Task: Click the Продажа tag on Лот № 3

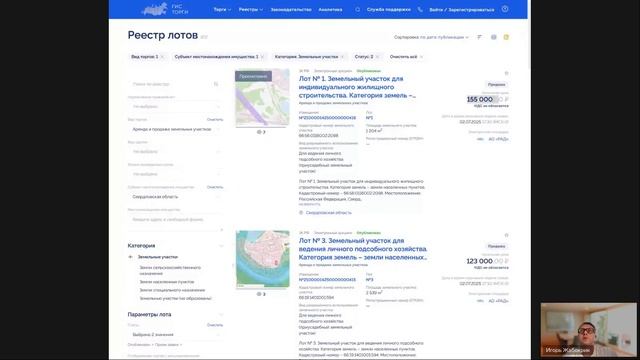Action: point(497,246)
